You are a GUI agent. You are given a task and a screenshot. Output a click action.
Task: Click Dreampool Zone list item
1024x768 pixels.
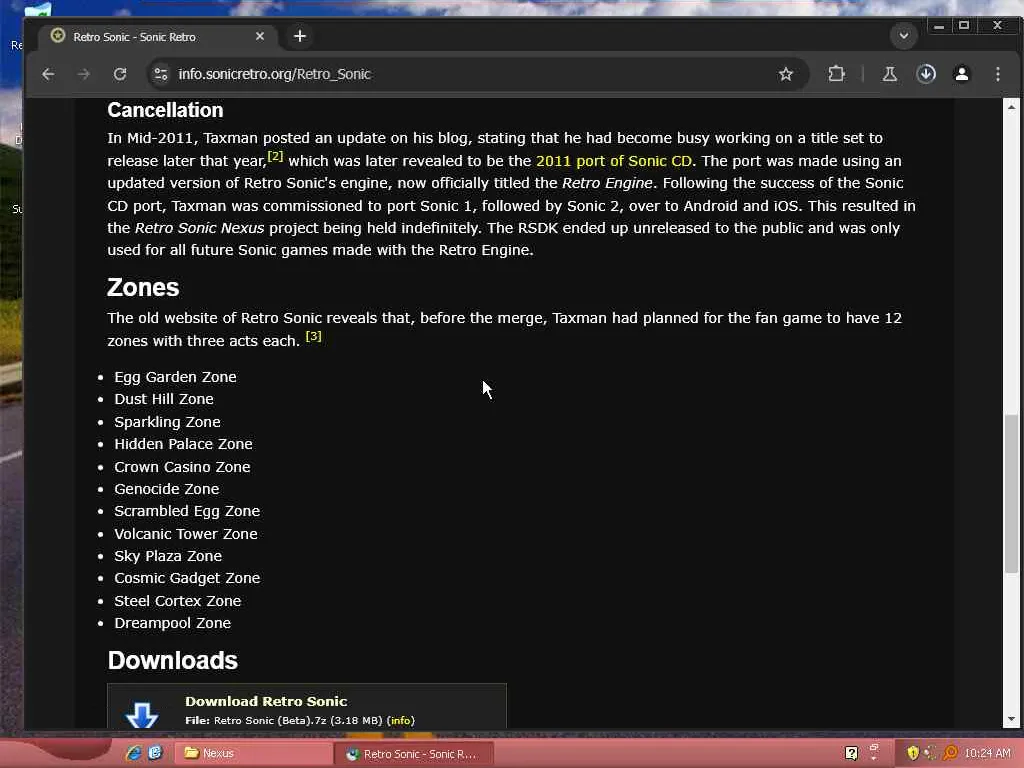pyautogui.click(x=172, y=623)
